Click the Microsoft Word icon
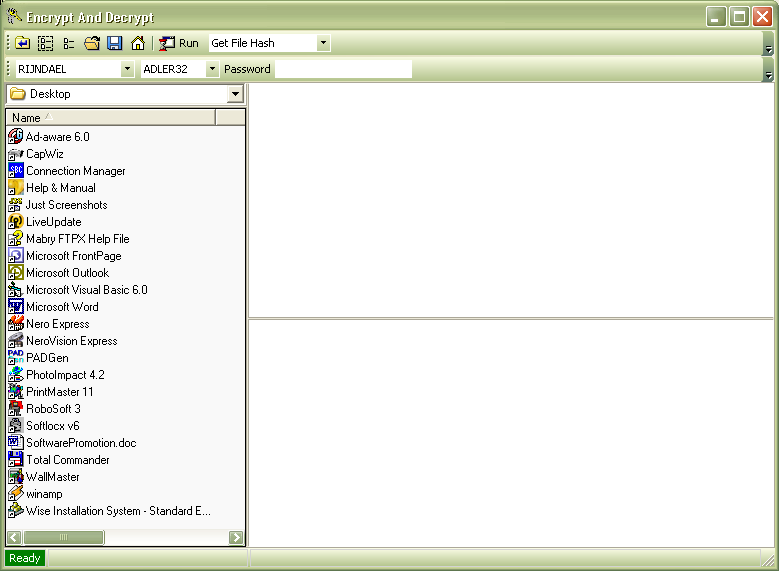This screenshot has height=571, width=779. (x=15, y=306)
